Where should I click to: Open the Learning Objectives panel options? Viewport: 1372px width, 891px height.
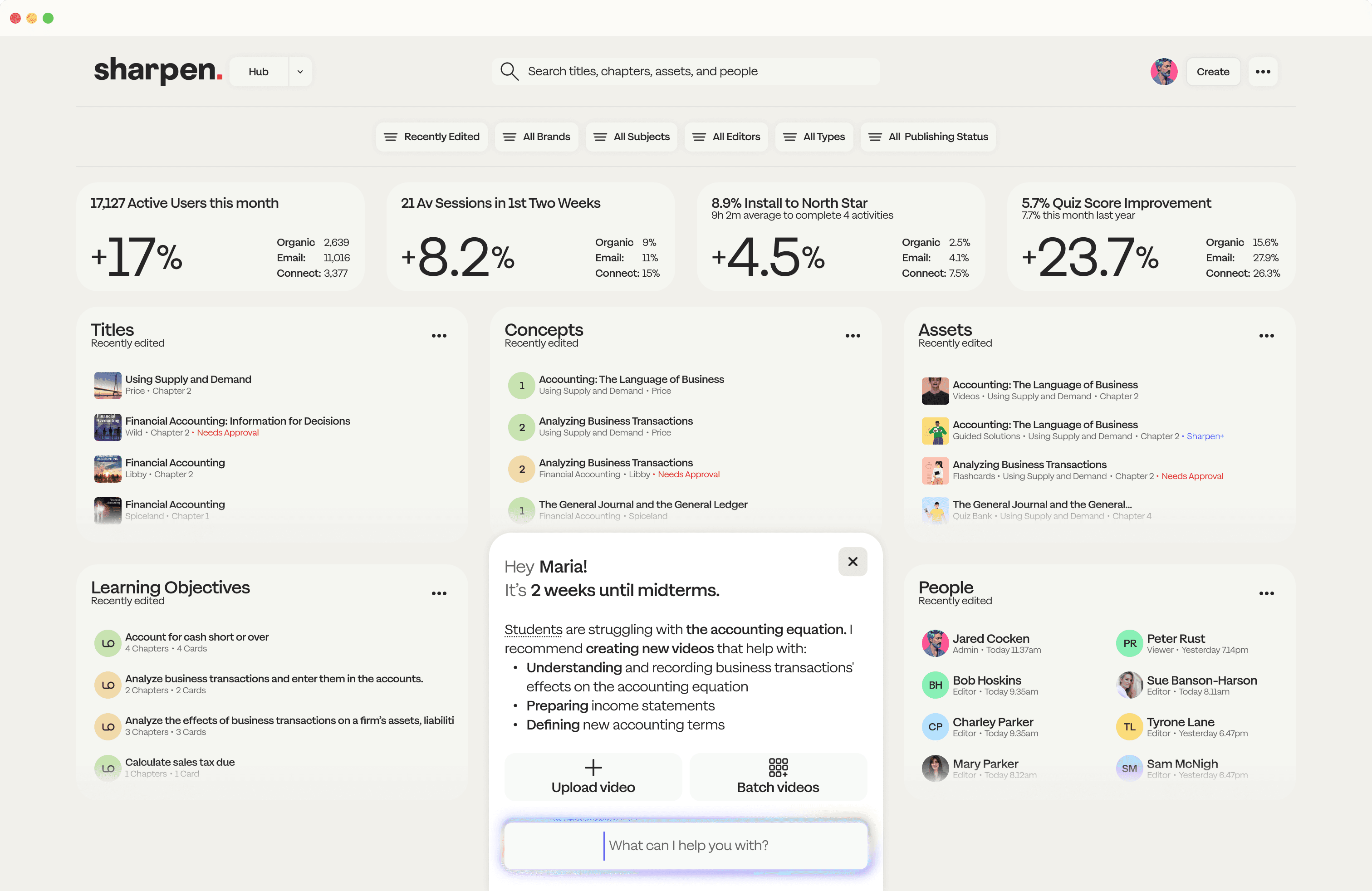tap(439, 593)
